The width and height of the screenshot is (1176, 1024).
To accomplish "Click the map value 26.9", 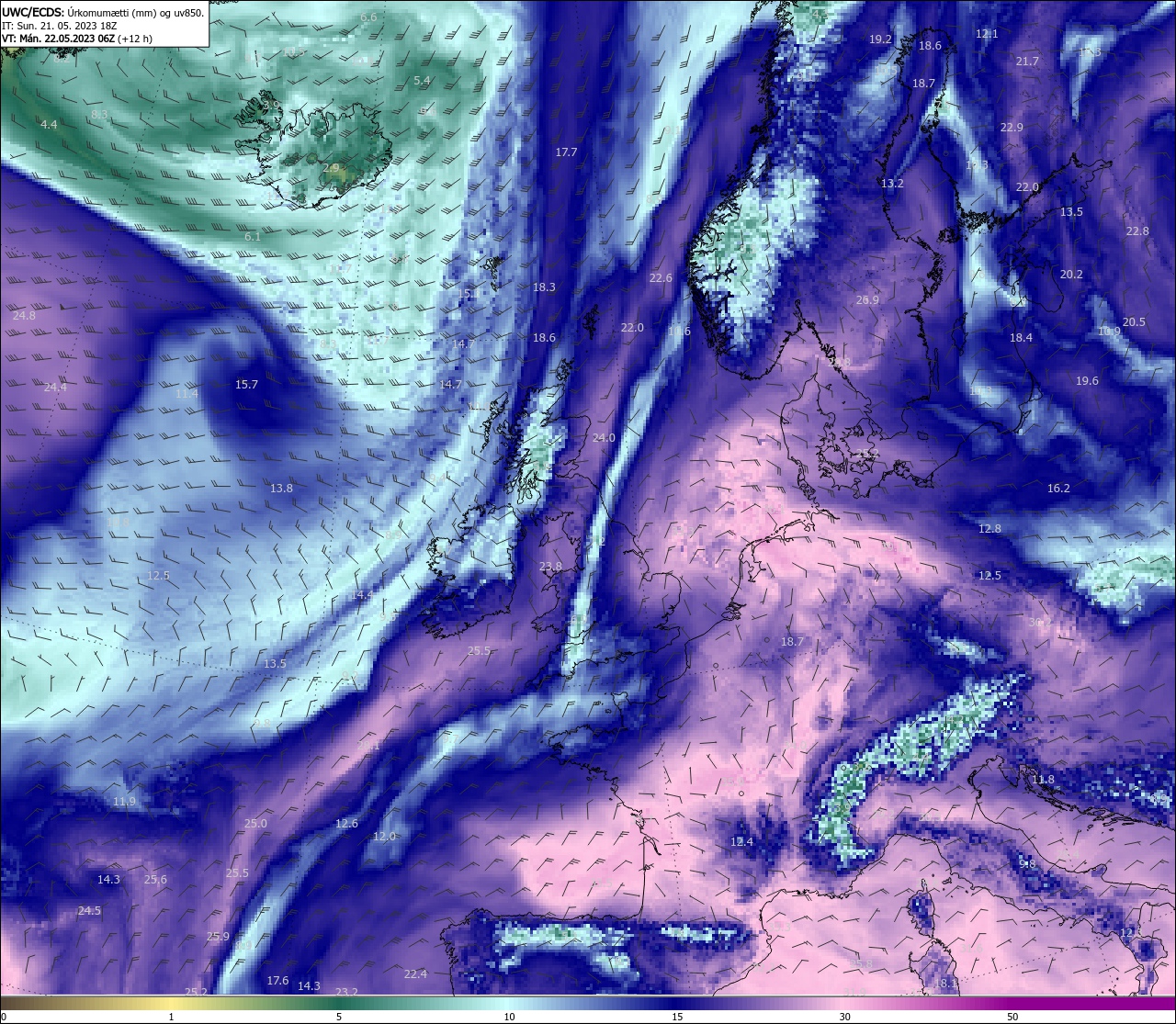I will tap(867, 300).
